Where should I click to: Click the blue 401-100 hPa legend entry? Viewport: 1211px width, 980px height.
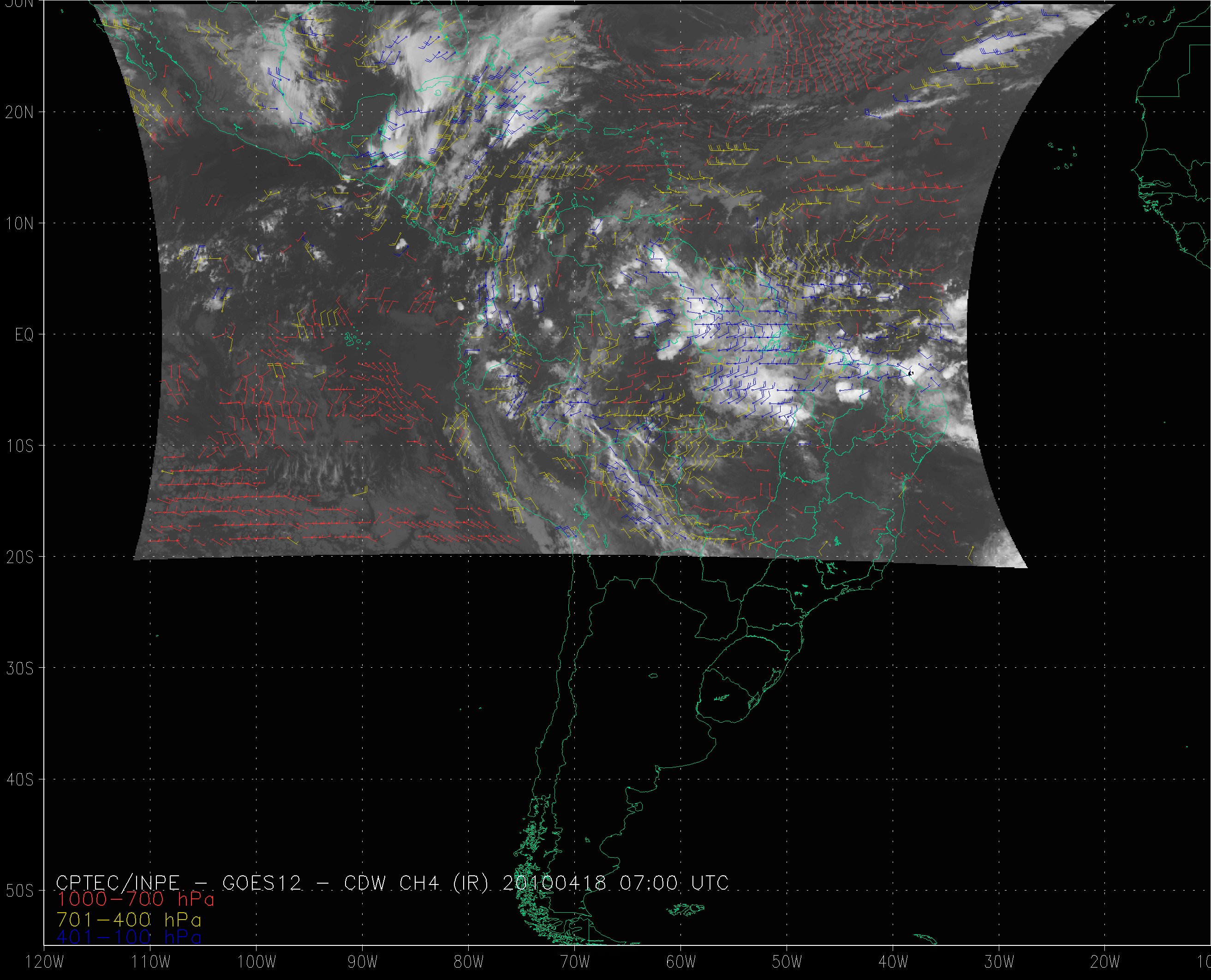pyautogui.click(x=129, y=937)
